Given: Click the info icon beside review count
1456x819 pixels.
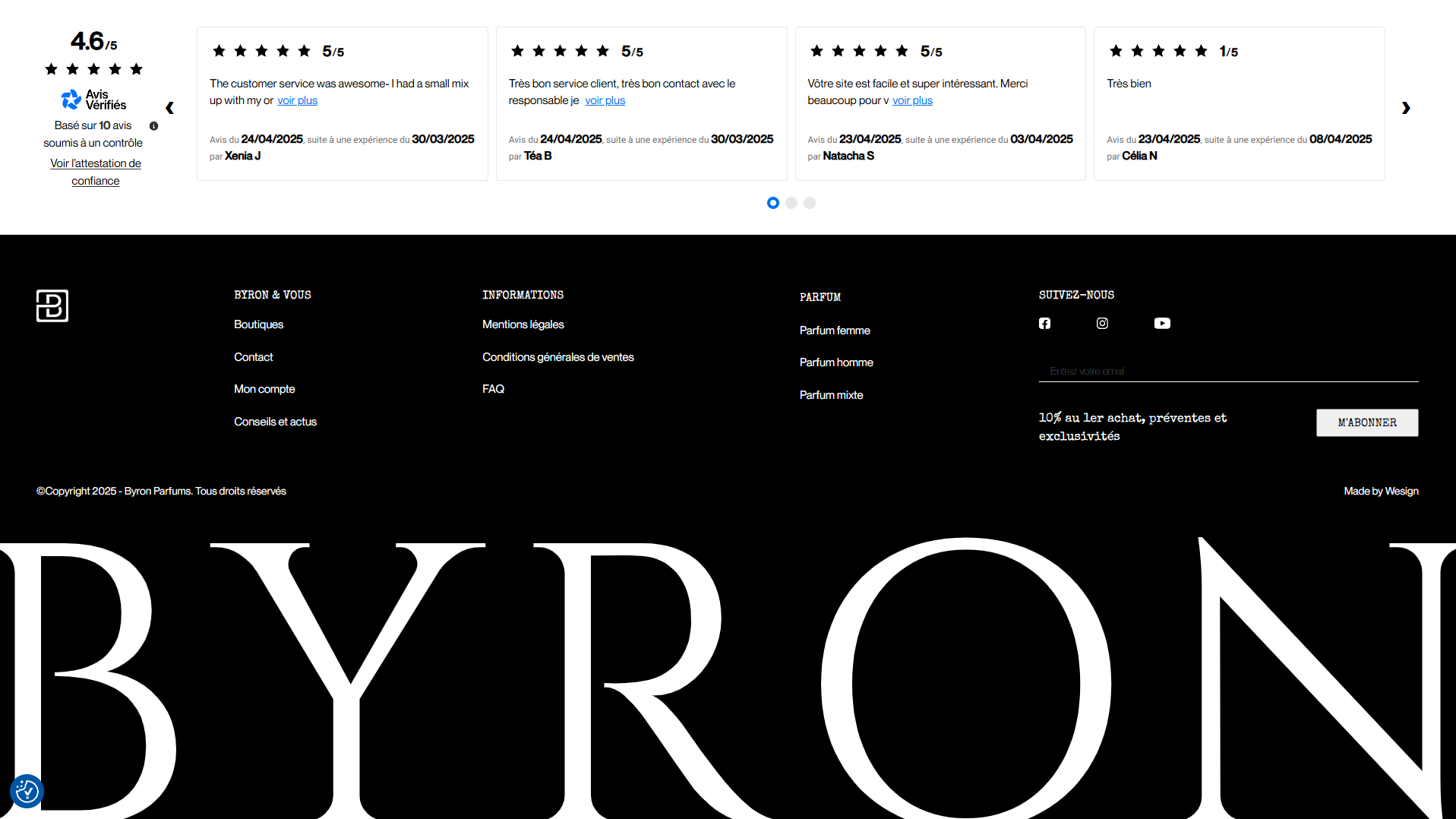Looking at the screenshot, I should click(x=153, y=126).
